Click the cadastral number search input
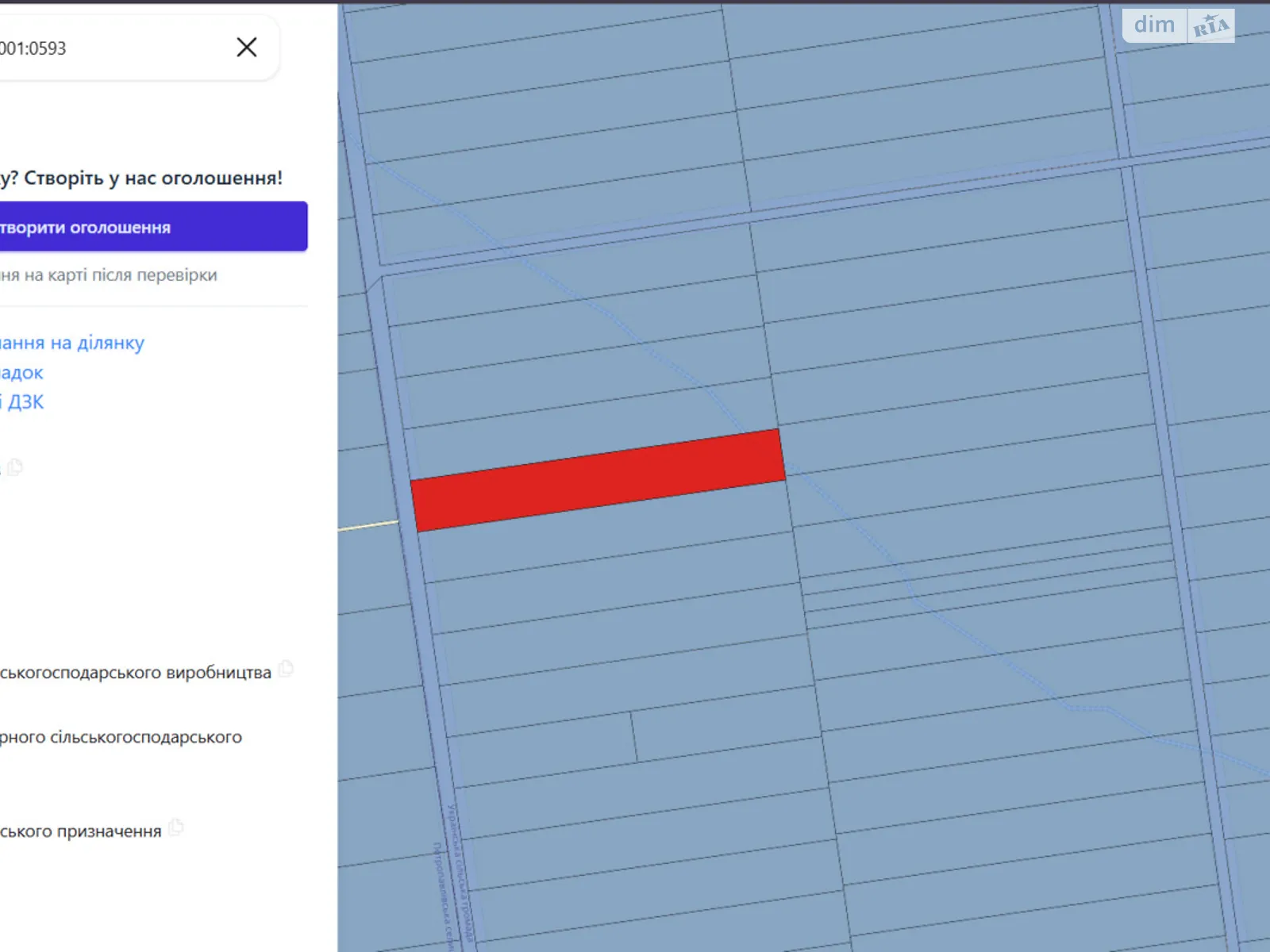Viewport: 1270px width, 952px height. click(103, 48)
